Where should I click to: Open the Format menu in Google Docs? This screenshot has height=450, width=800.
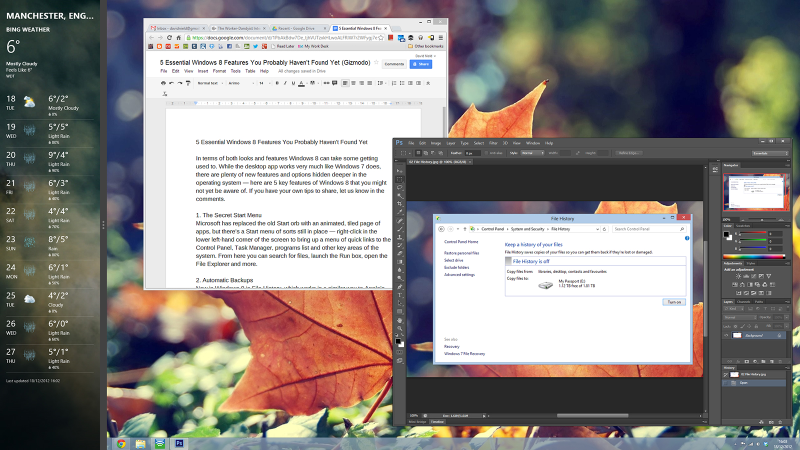coord(219,71)
